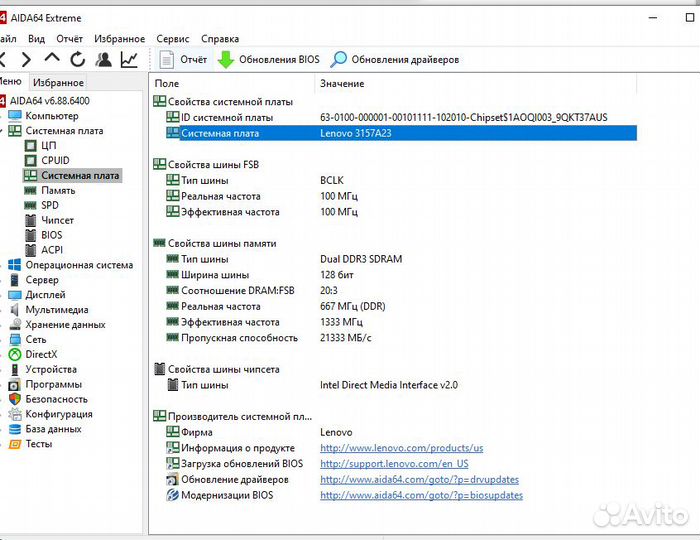700x540 pixels.
Task: Click Обновления драйверов toolbar button
Action: point(395,59)
